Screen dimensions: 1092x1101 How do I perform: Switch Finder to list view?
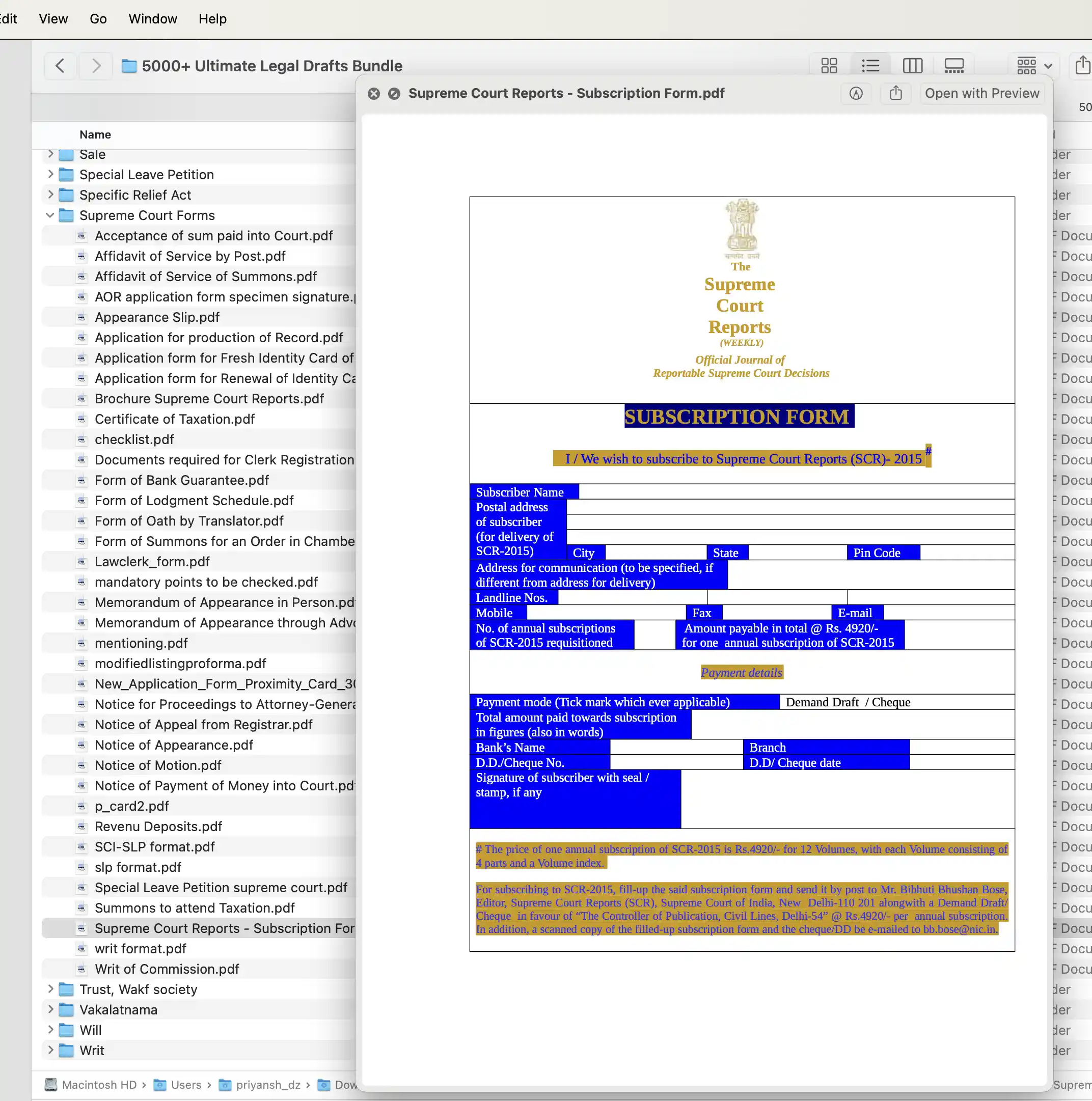click(870, 66)
